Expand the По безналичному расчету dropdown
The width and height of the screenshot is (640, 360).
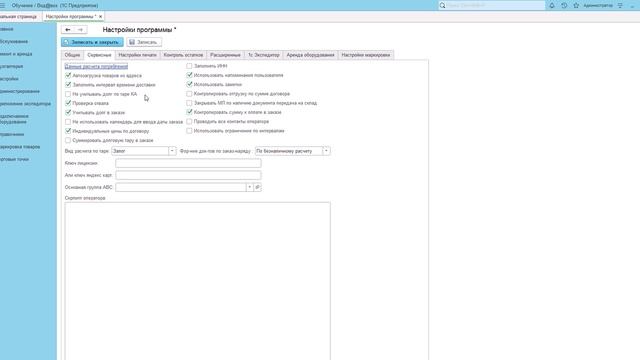point(326,151)
